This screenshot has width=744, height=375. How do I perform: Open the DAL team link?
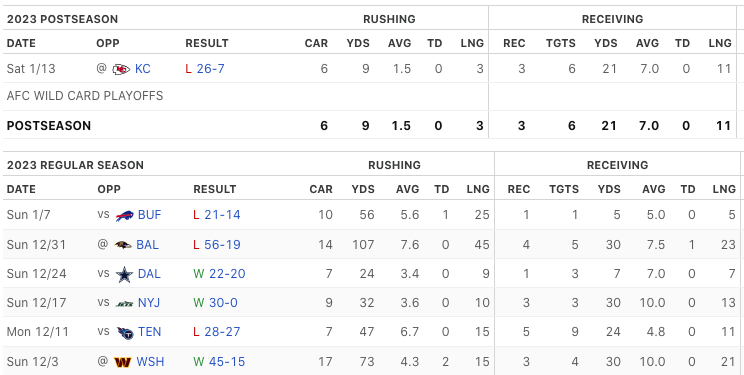click(x=149, y=274)
